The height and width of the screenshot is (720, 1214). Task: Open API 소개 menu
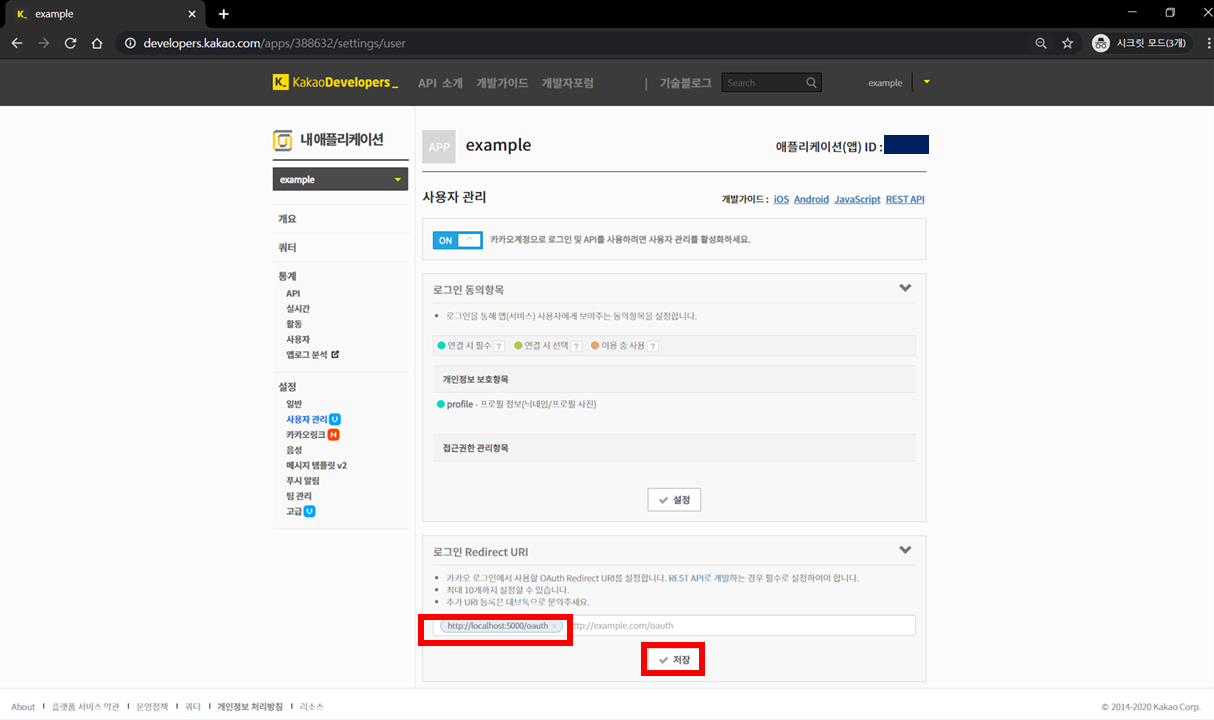click(x=440, y=83)
